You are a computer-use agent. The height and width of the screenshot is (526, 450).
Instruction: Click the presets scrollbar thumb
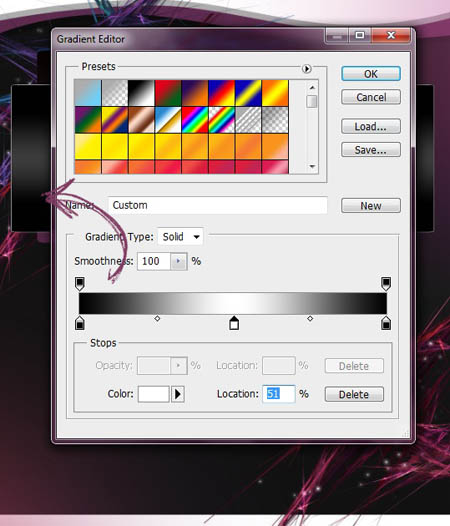[x=312, y=101]
